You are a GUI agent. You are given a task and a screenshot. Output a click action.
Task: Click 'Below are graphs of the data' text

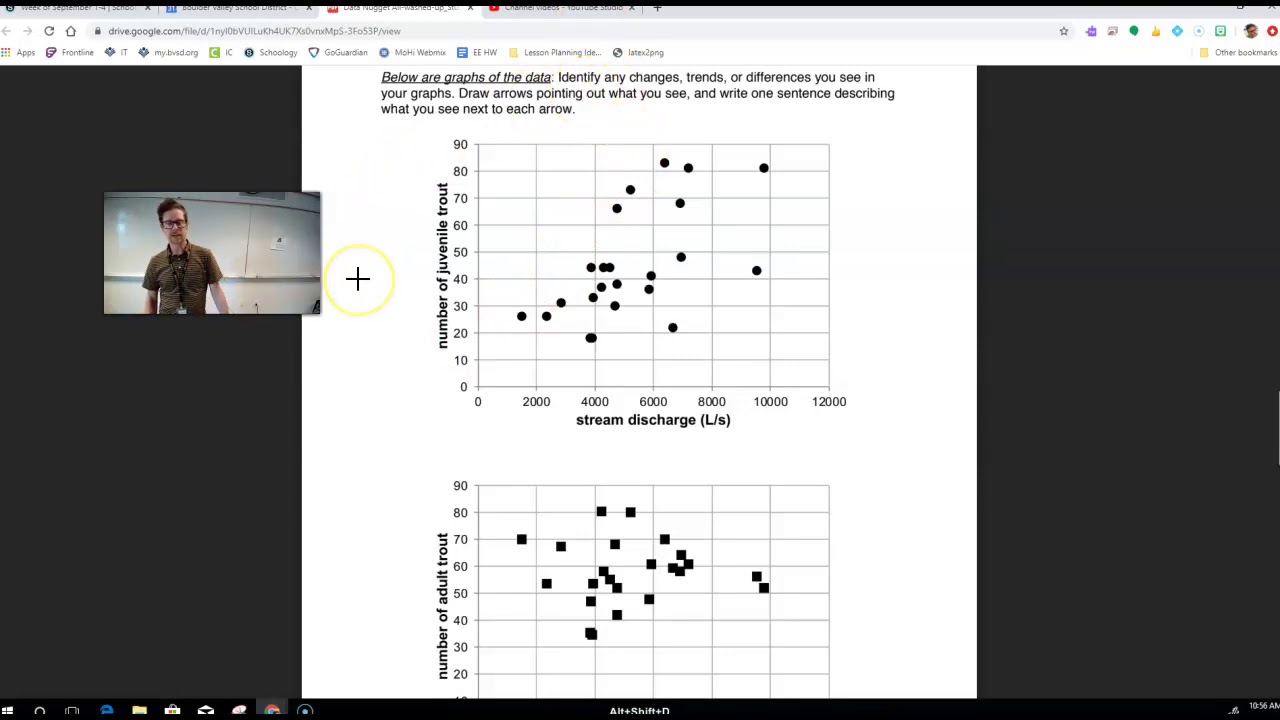tap(466, 77)
